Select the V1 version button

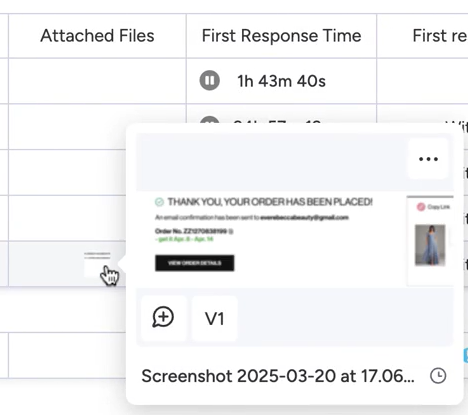[215, 318]
